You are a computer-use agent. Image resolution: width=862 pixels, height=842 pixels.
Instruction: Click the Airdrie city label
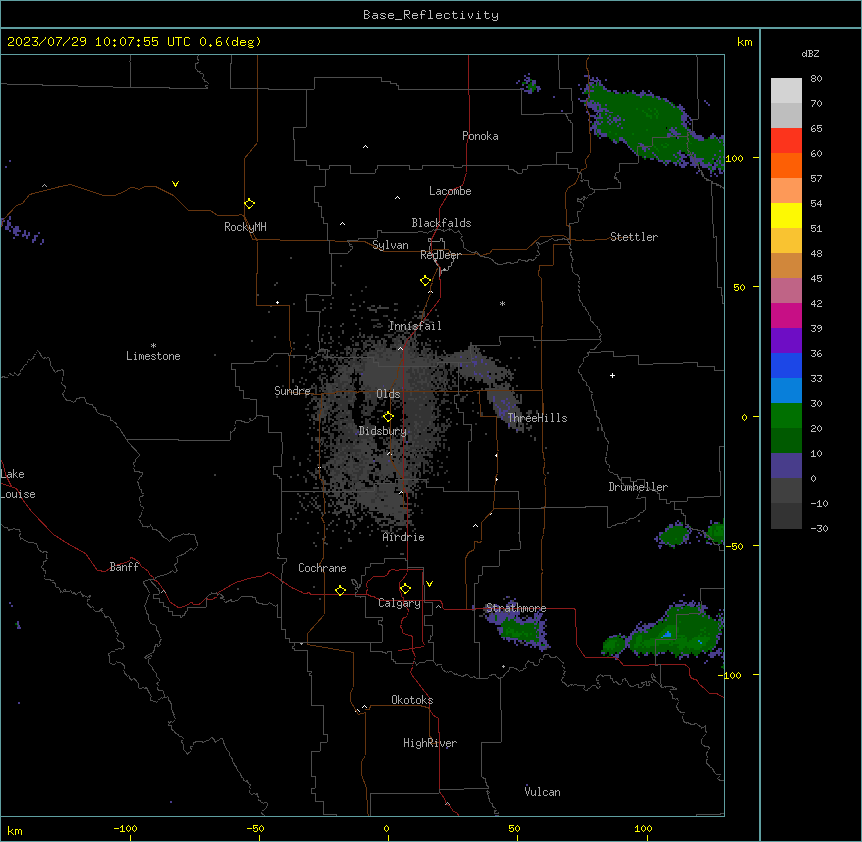pyautogui.click(x=403, y=537)
